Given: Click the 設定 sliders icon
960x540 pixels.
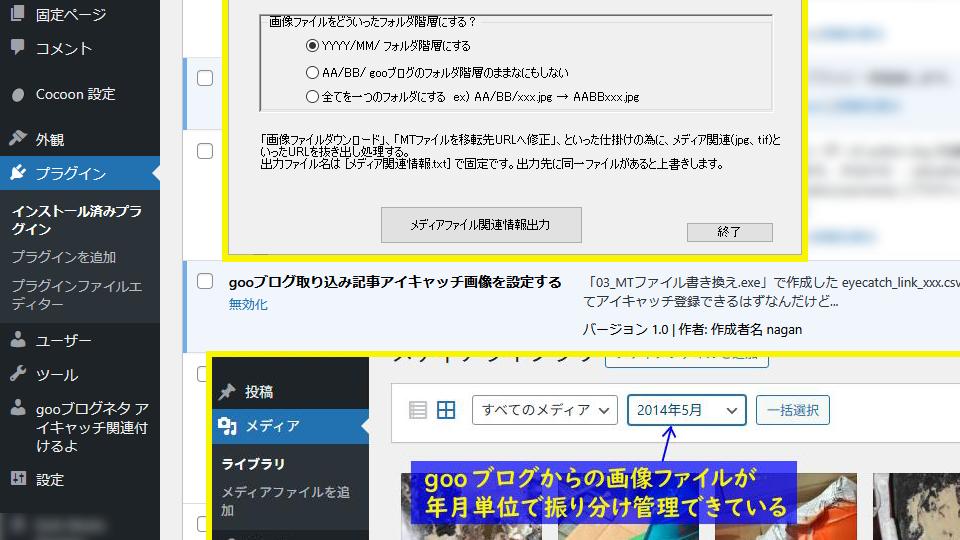Looking at the screenshot, I should [x=18, y=478].
